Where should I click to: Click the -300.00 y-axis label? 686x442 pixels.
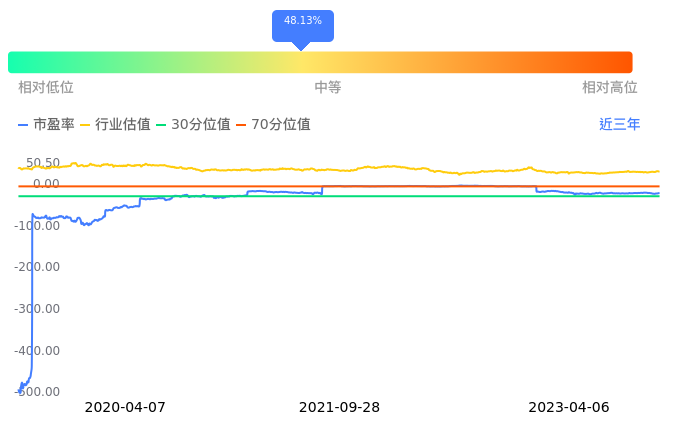tap(39, 309)
